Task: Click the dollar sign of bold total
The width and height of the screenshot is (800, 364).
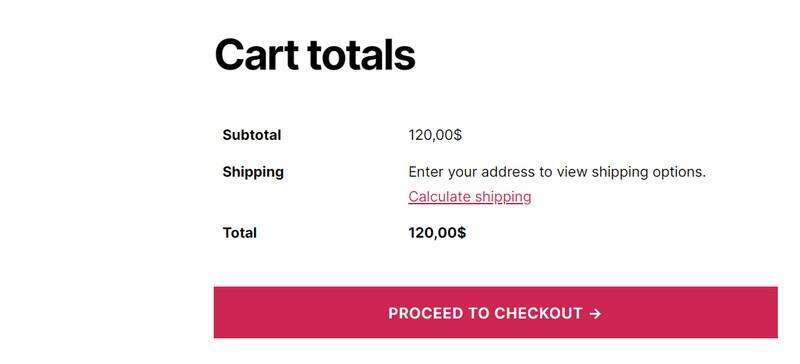Action: (x=461, y=233)
